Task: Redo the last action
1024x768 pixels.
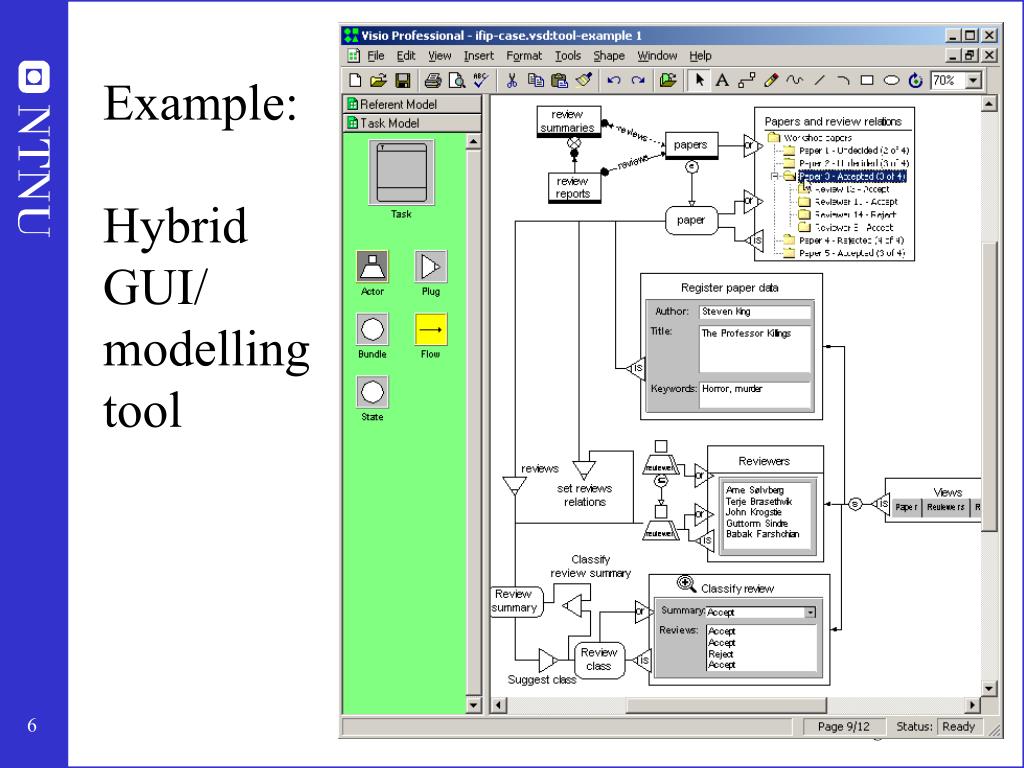Action: click(x=638, y=80)
